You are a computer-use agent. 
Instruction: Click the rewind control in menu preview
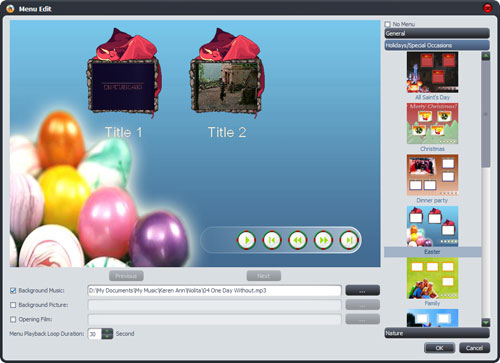[298, 240]
